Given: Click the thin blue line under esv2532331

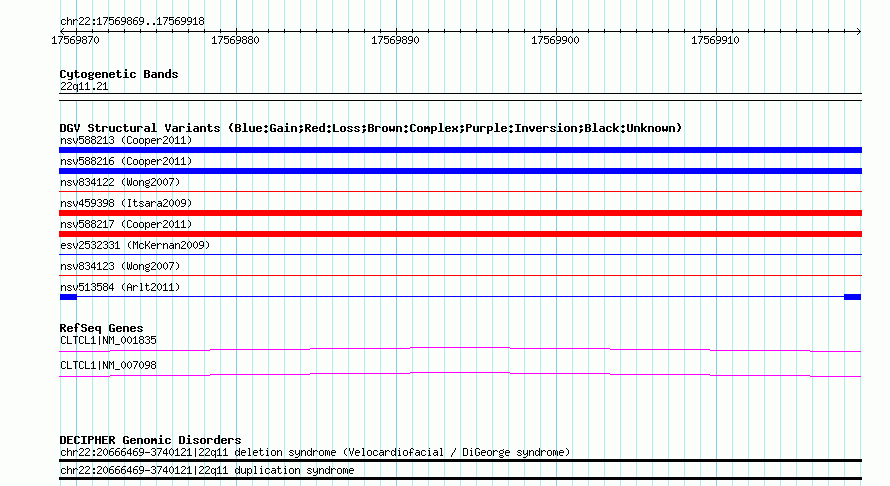Looking at the screenshot, I should click(460, 254).
